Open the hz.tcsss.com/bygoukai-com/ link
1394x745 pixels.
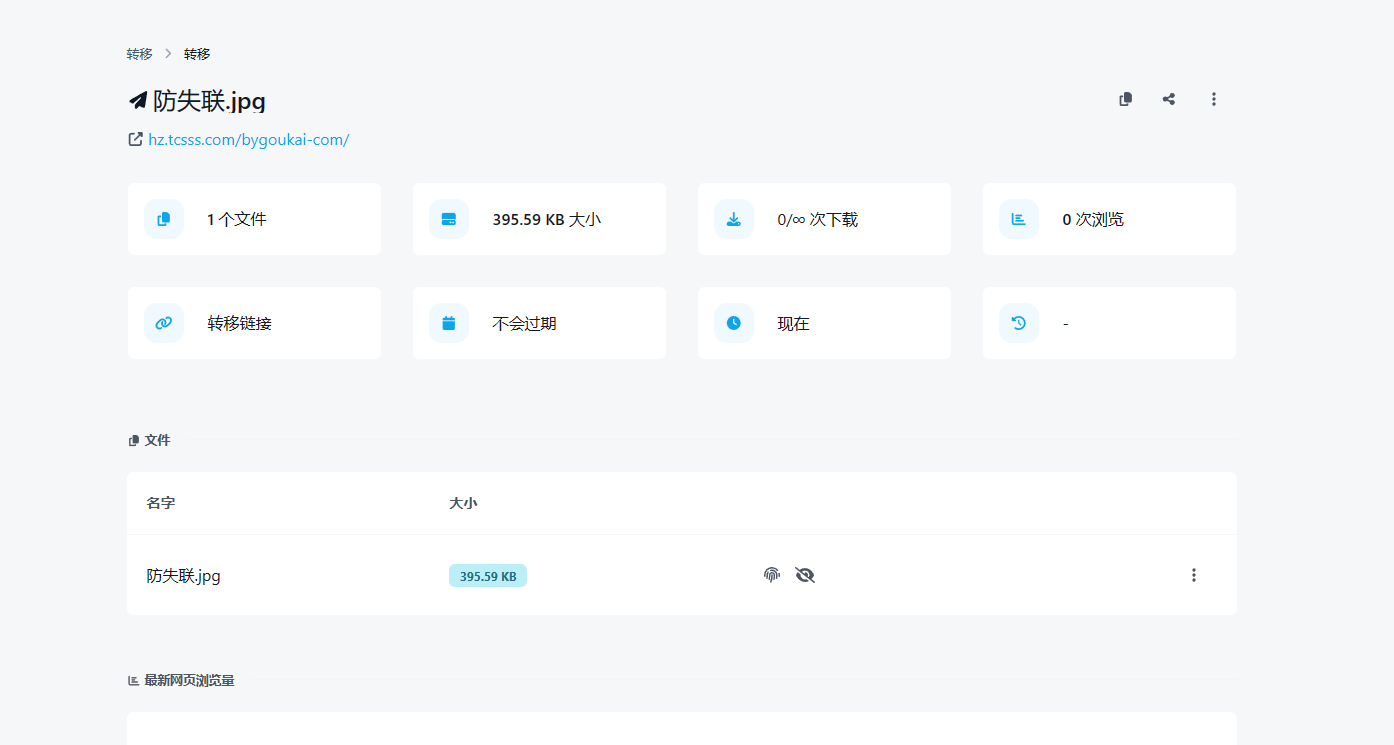248,140
